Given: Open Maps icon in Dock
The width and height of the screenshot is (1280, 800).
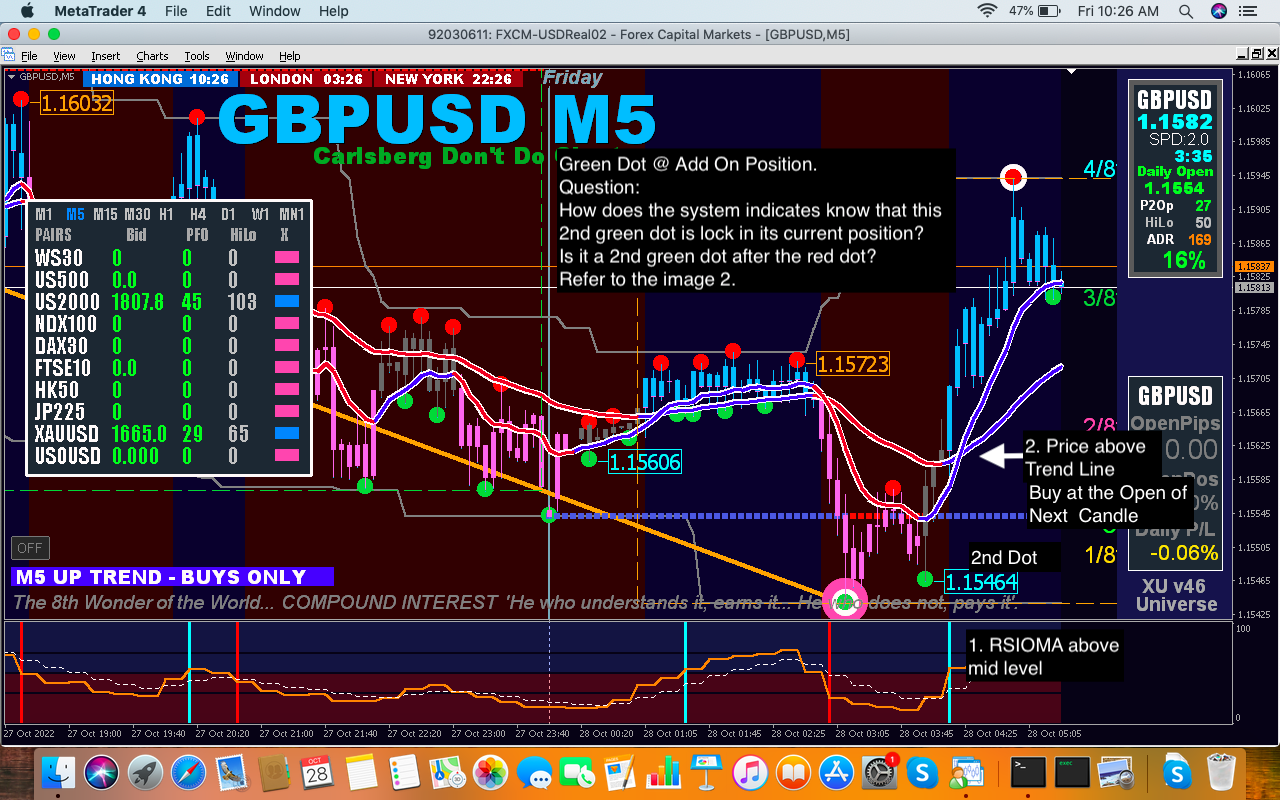Looking at the screenshot, I should [x=447, y=772].
